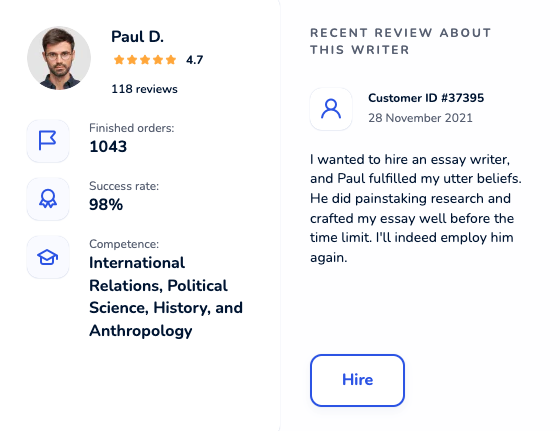Click the Recent Review About This Writer heading
560x431 pixels.
401,41
